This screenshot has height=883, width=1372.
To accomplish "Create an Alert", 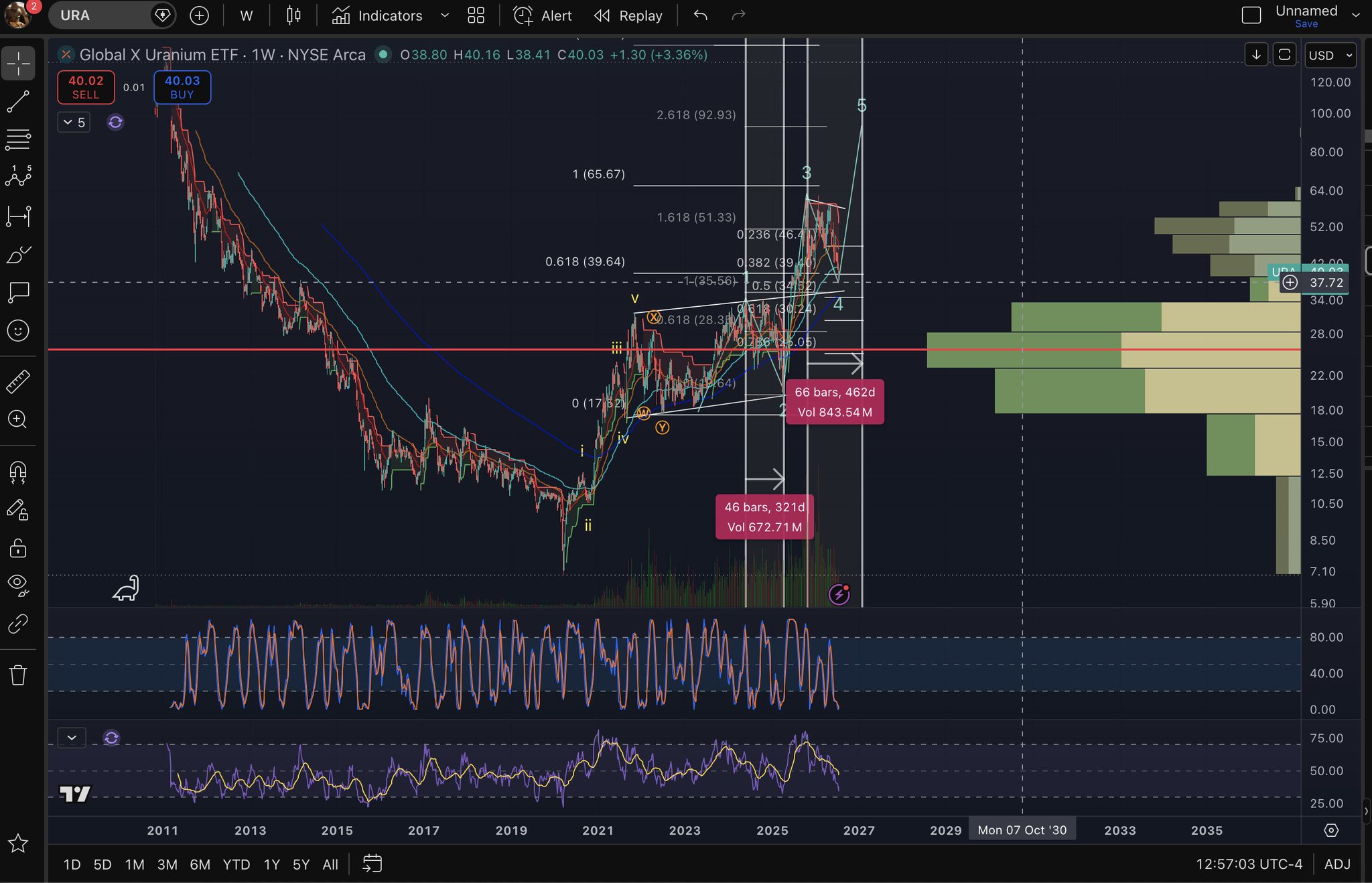I will click(x=543, y=15).
